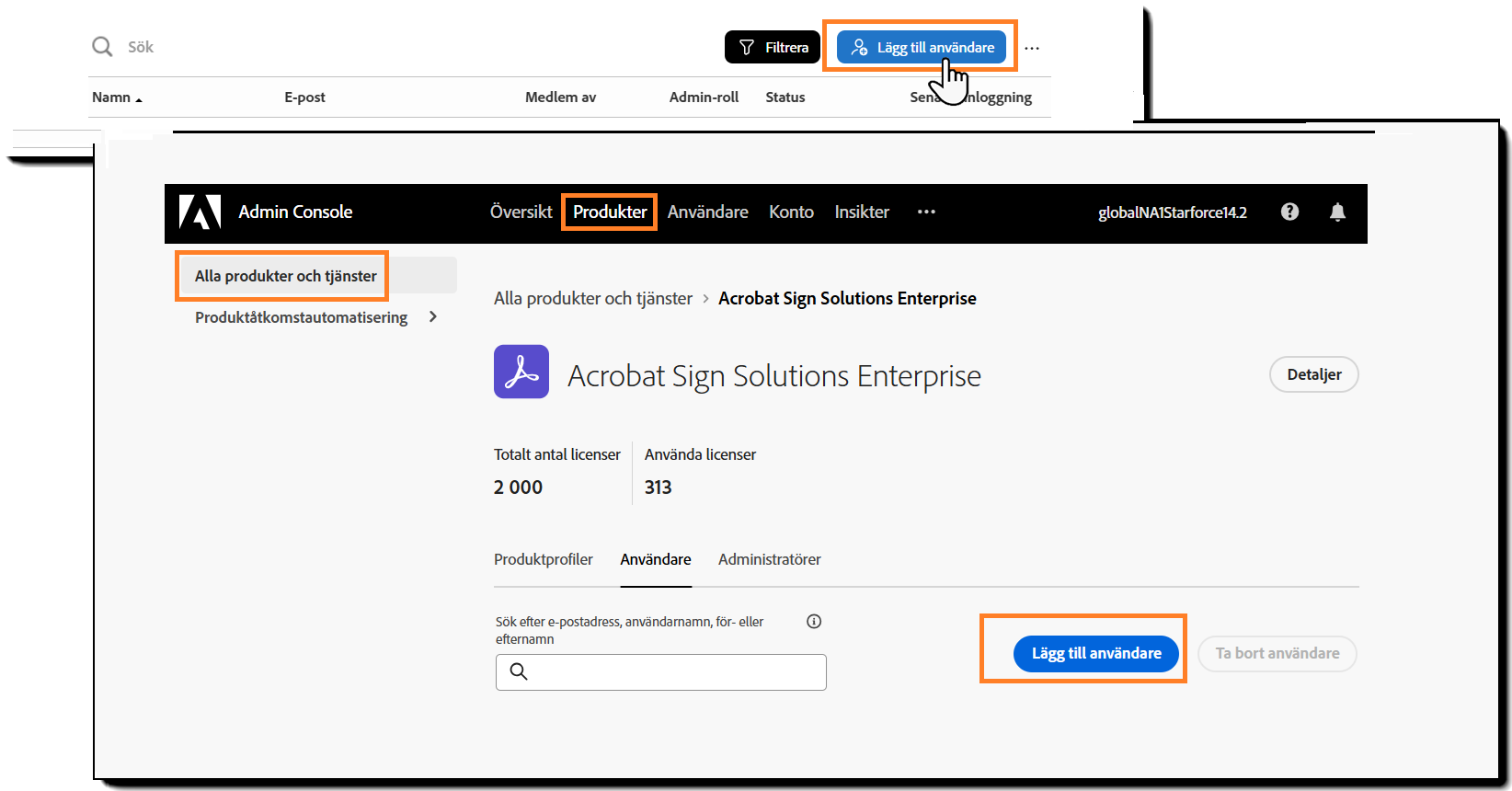This screenshot has width=1512, height=791.
Task: Click the search magnifier icon in top panel
Action: (x=102, y=46)
